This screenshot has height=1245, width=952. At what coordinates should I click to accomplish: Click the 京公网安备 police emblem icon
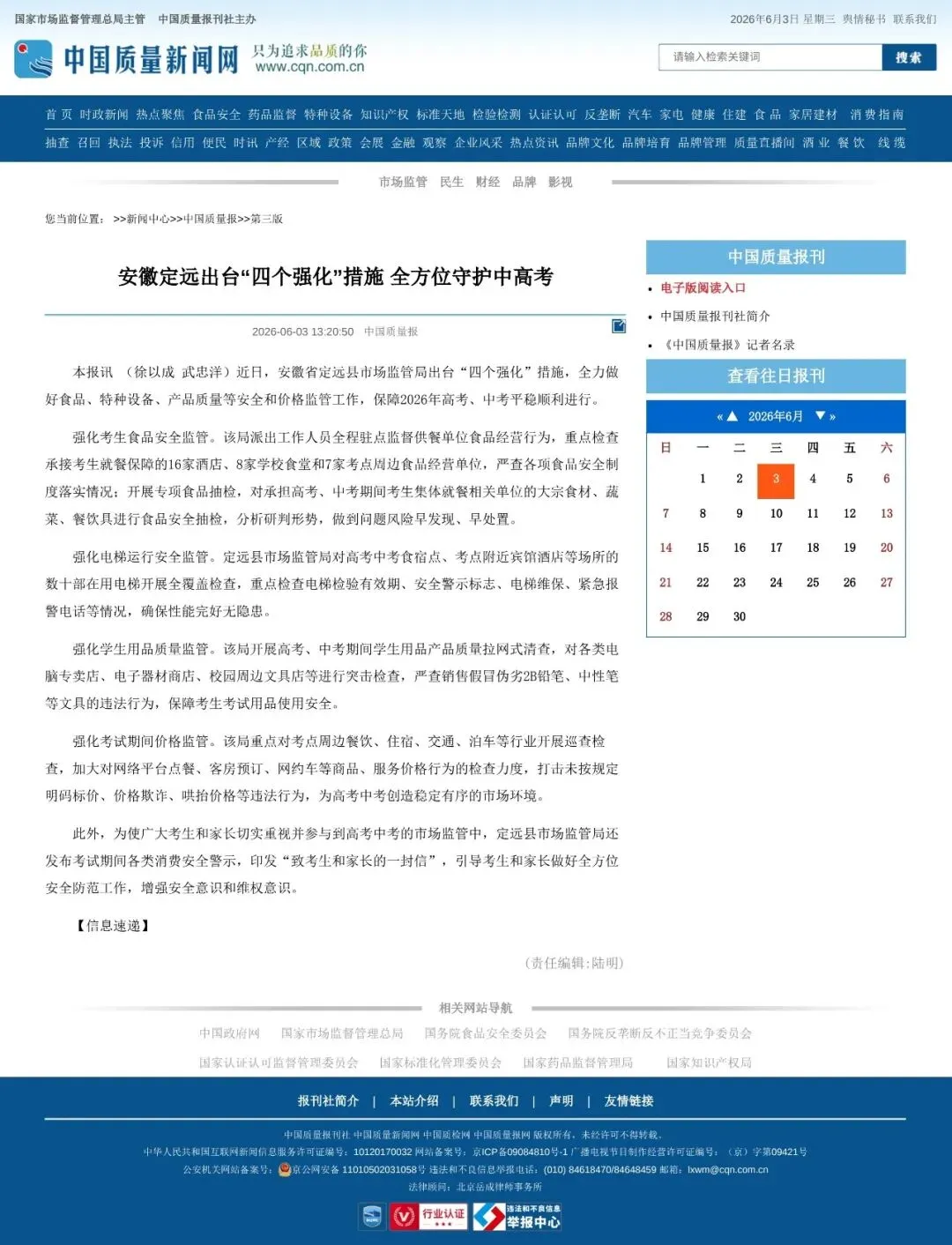click(285, 1169)
